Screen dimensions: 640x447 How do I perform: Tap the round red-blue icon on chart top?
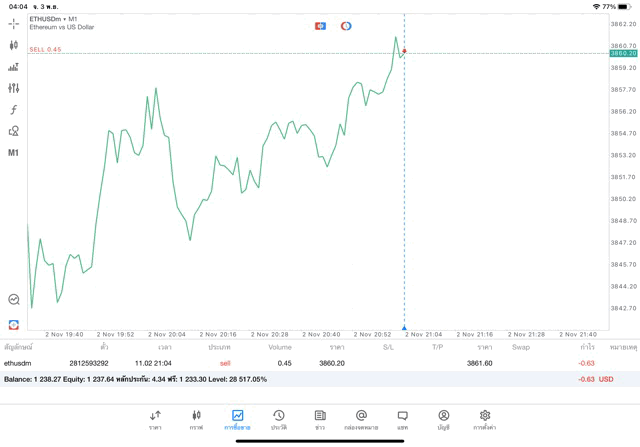pyautogui.click(x=346, y=26)
